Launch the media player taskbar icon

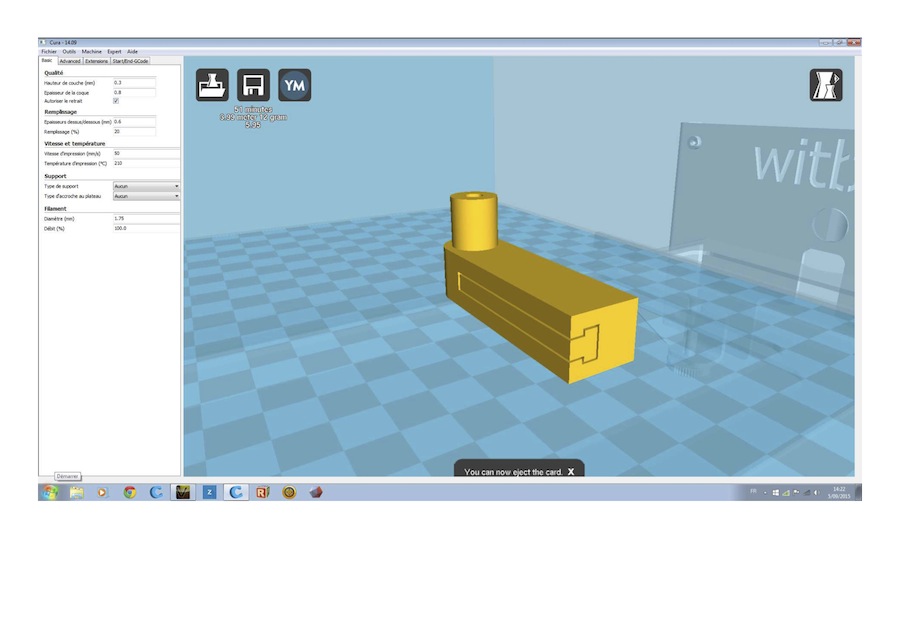coord(102,492)
